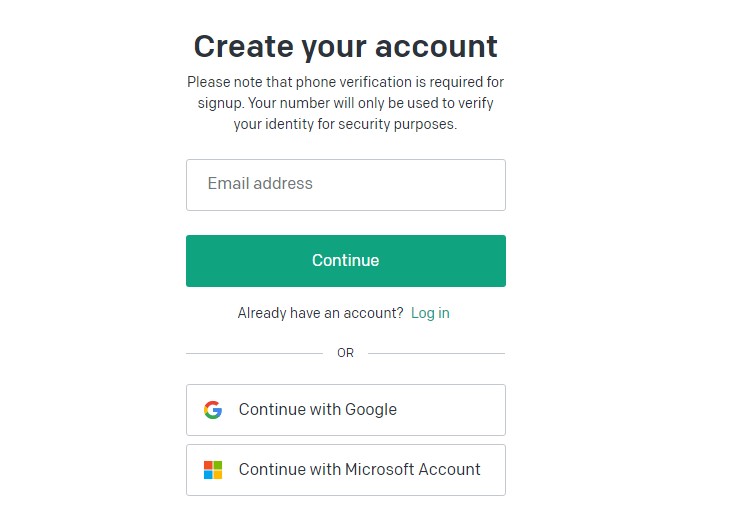Submit with the green Continue button
This screenshot has height=525, width=731.
tap(345, 261)
